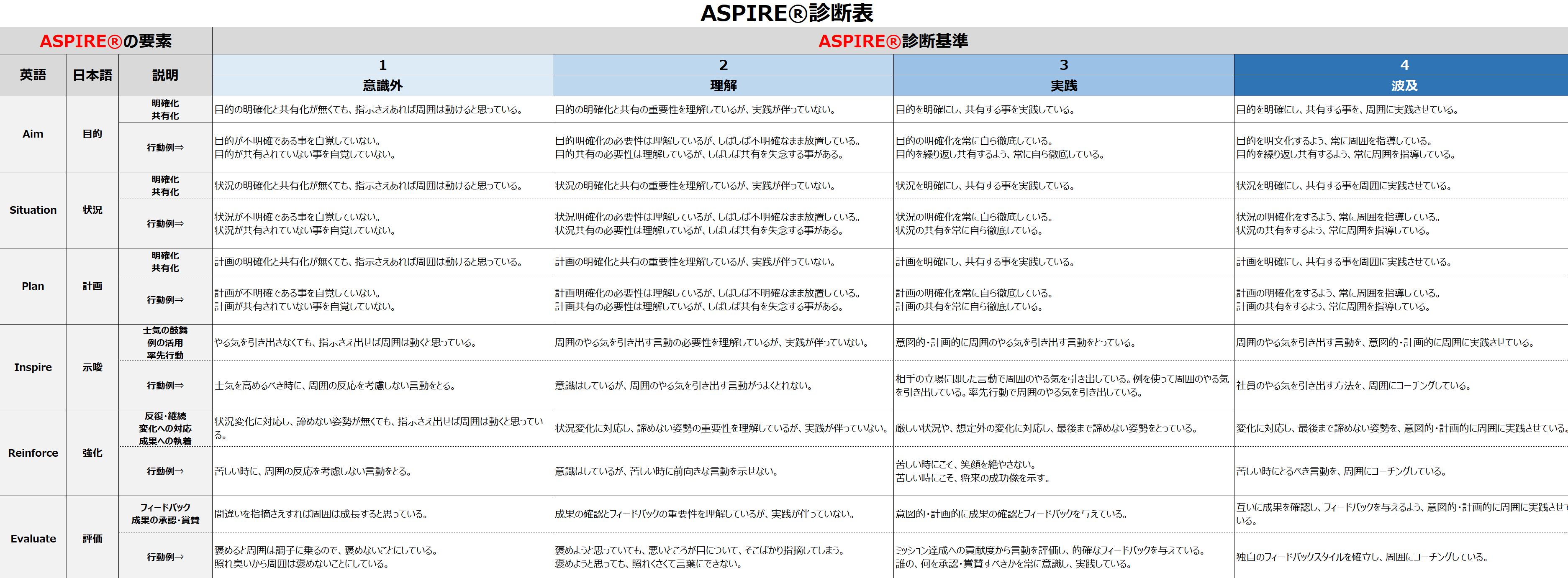Screen dimensions: 1568x578
Task: Select cell "目的が不明確である事を自覚していない。"
Action: [382, 147]
